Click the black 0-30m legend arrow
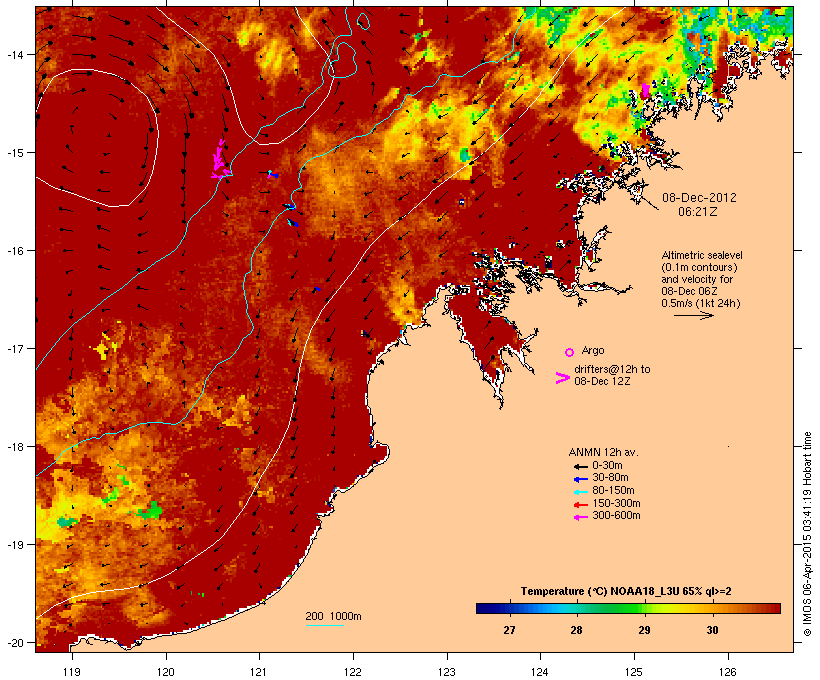This screenshot has height=680, width=820. 580,467
